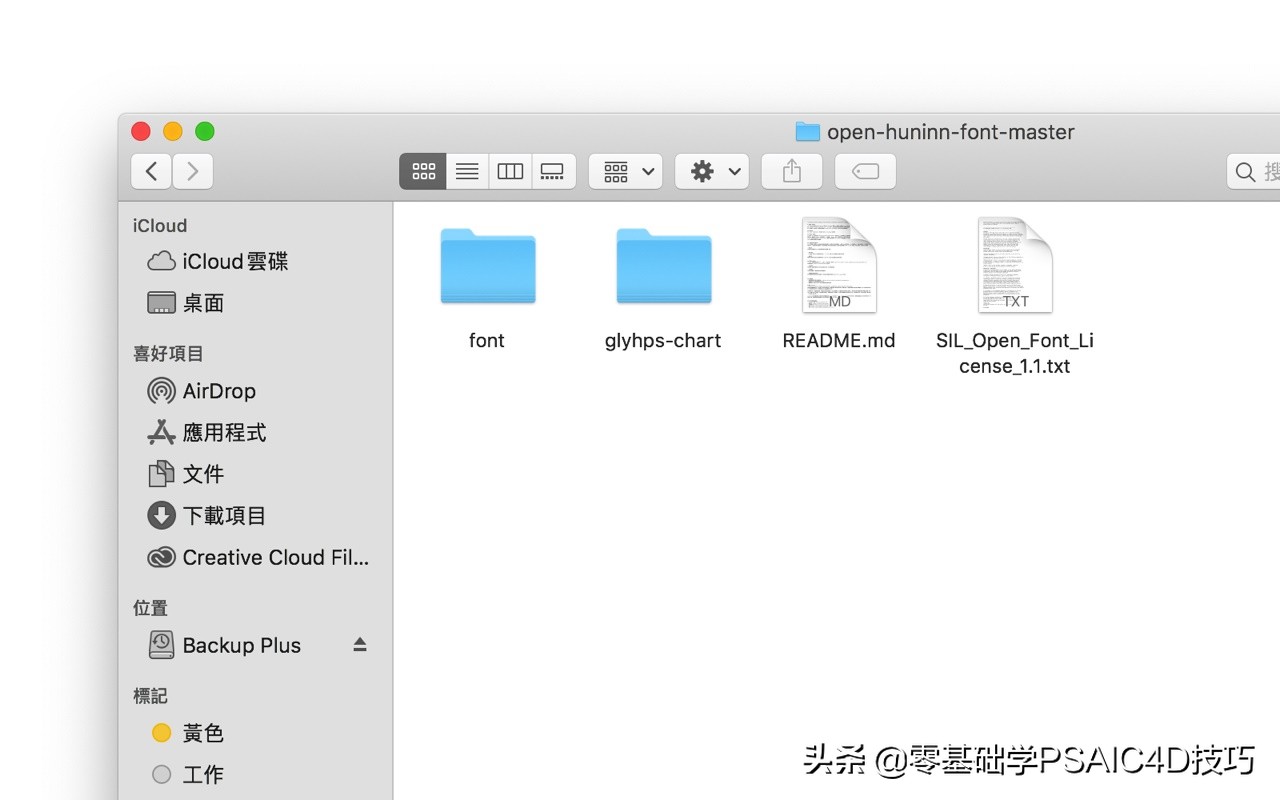The image size is (1280, 800).
Task: Click the iCloud section header
Action: [160, 226]
